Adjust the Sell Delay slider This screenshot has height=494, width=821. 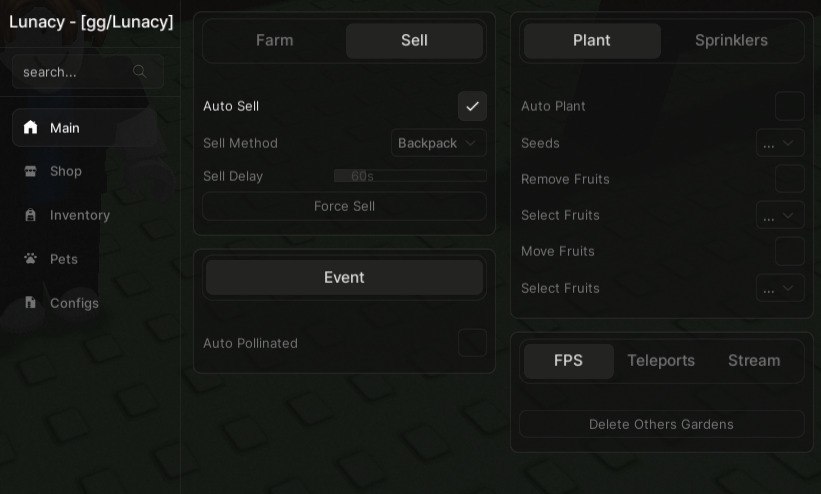(410, 176)
